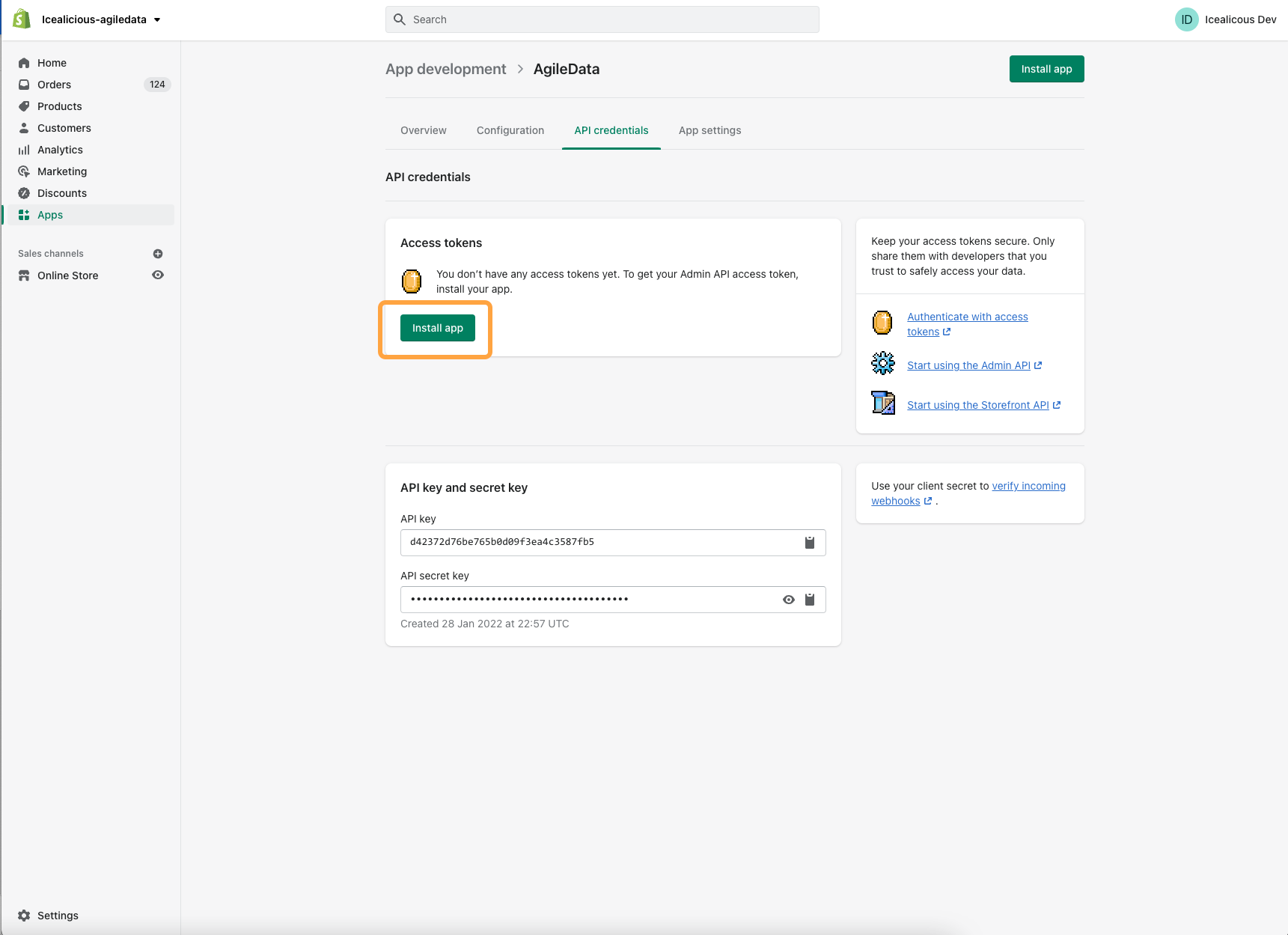Click the coin icon beside Authenticate link
Image resolution: width=1288 pixels, height=935 pixels.
(882, 323)
